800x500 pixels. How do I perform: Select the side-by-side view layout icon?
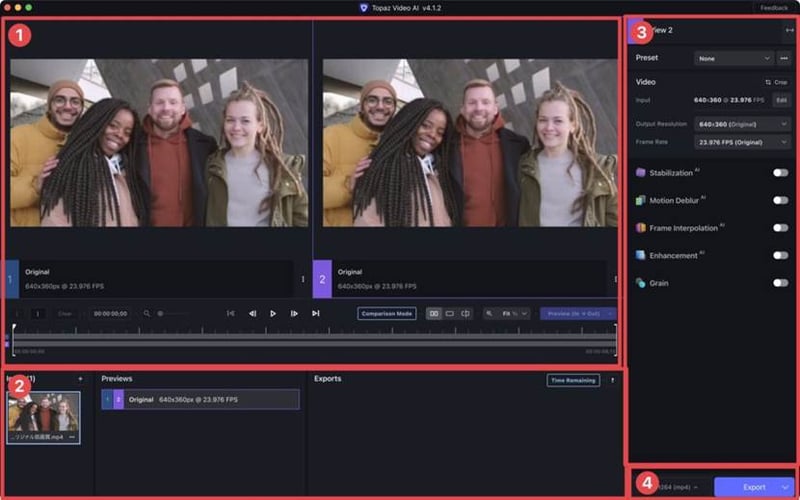pos(434,313)
